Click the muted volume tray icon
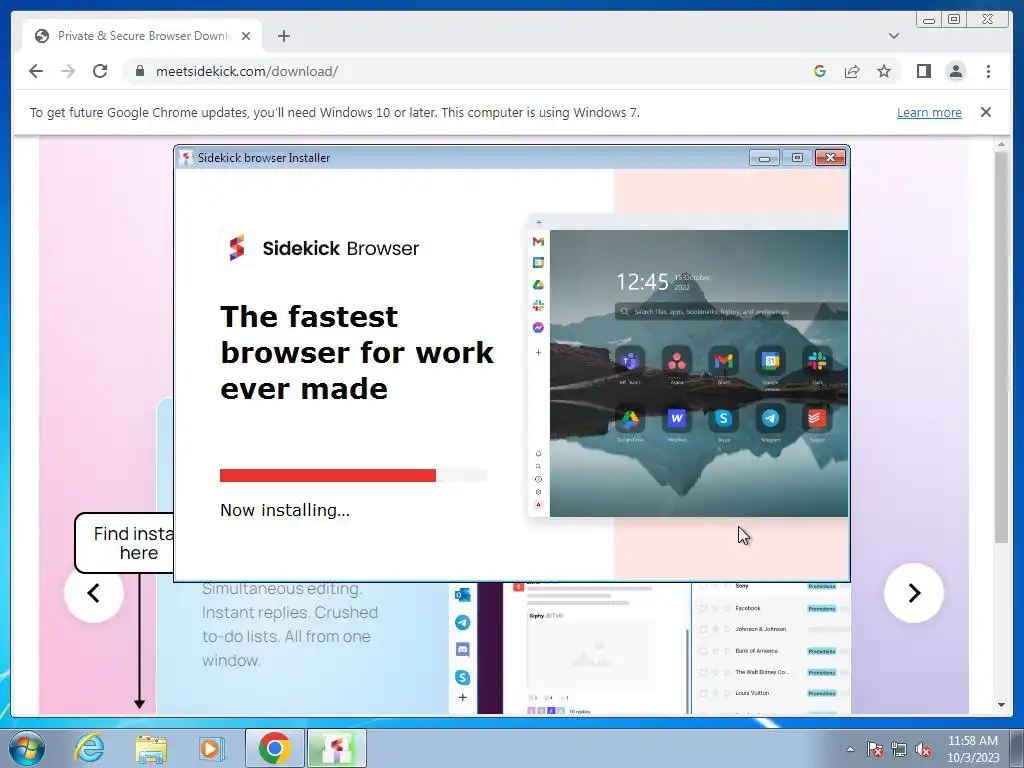This screenshot has height=768, width=1024. 923,749
